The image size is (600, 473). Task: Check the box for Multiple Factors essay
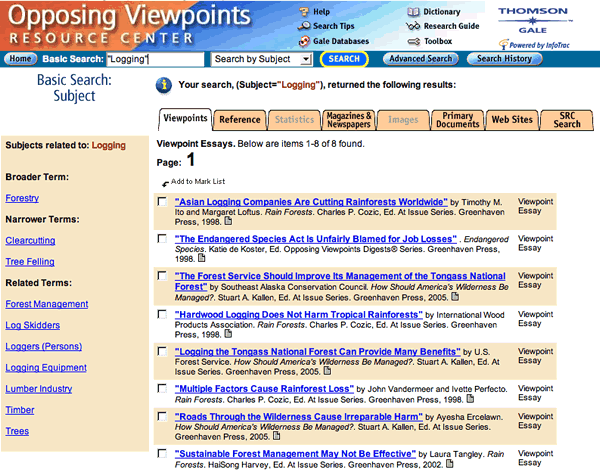coord(162,389)
